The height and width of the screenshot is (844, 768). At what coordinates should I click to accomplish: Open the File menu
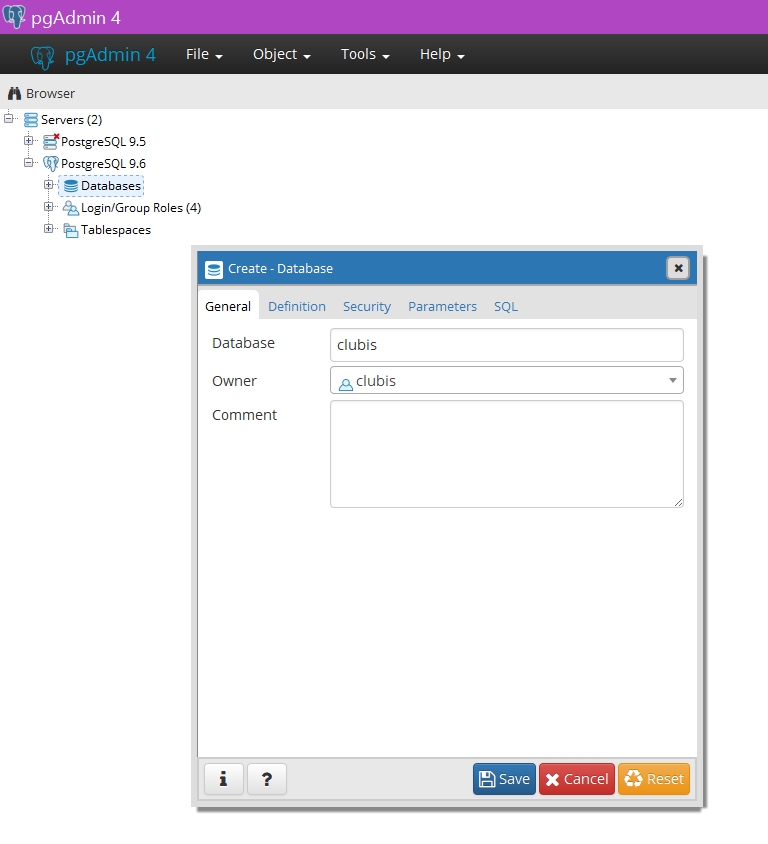tap(204, 54)
